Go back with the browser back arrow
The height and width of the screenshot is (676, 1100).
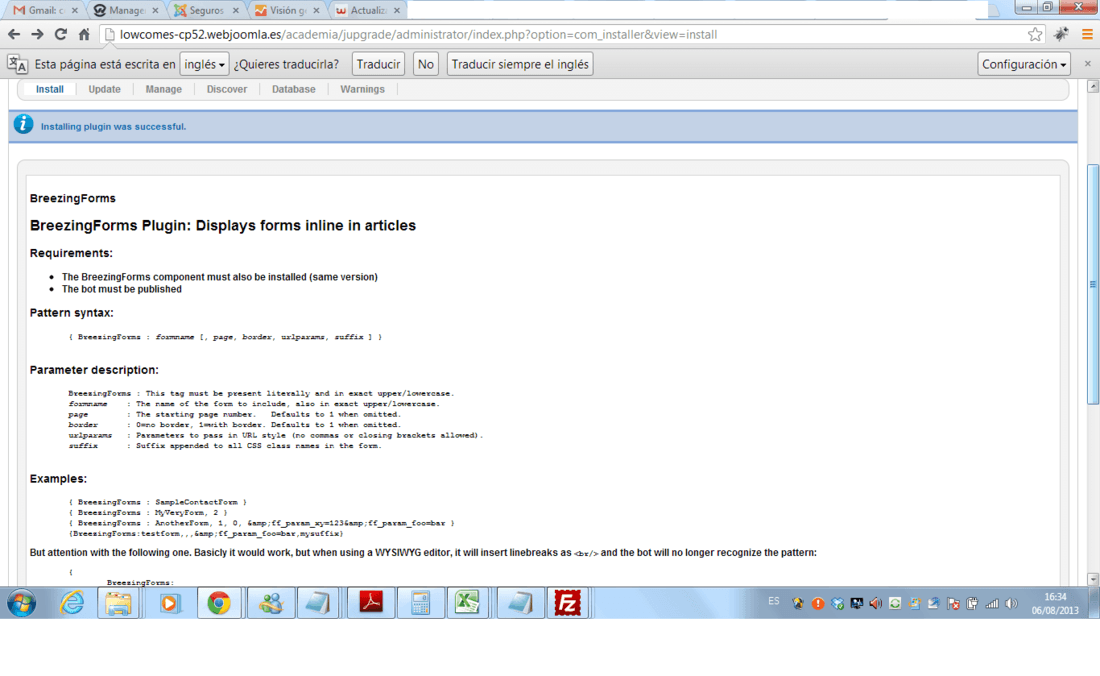pyautogui.click(x=14, y=34)
